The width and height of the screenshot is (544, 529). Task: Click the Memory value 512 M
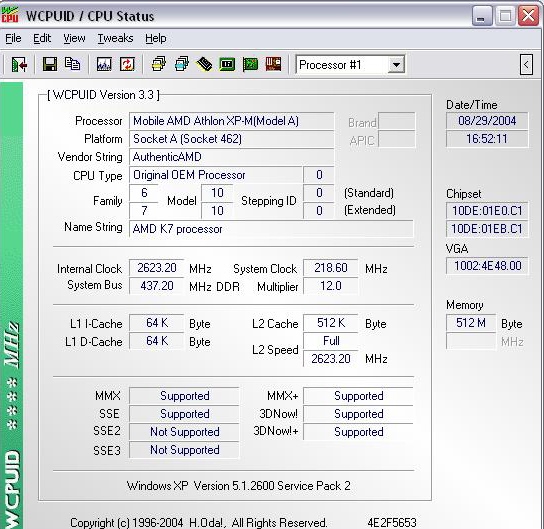(471, 323)
